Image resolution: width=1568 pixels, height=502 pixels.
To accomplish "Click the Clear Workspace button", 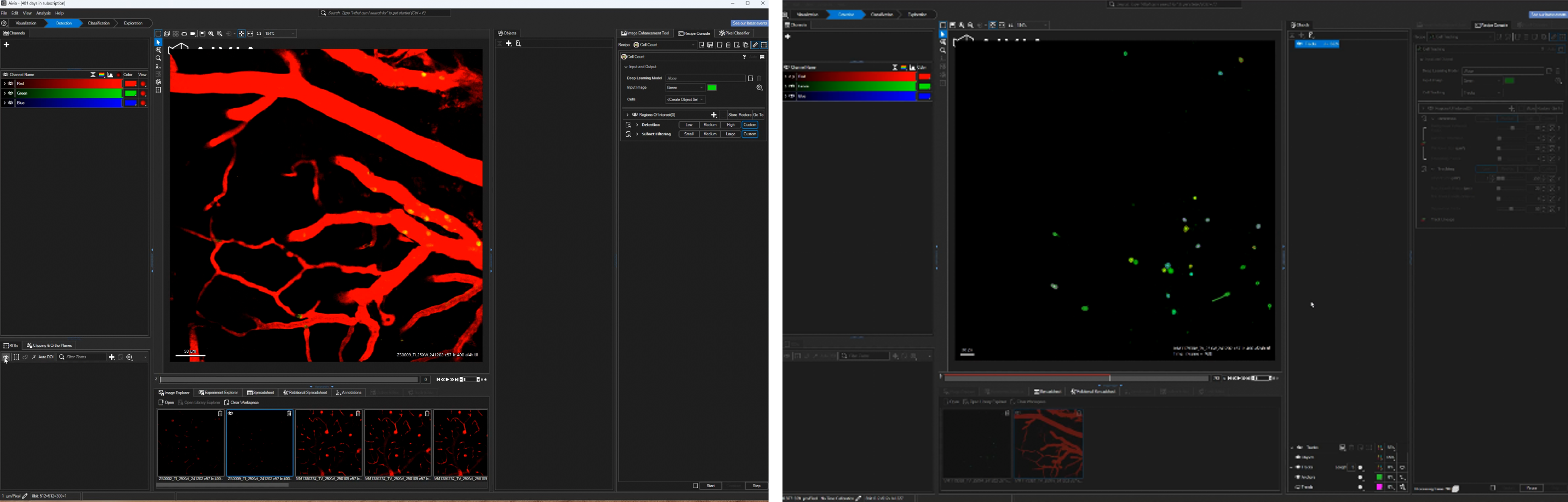I will tap(242, 403).
